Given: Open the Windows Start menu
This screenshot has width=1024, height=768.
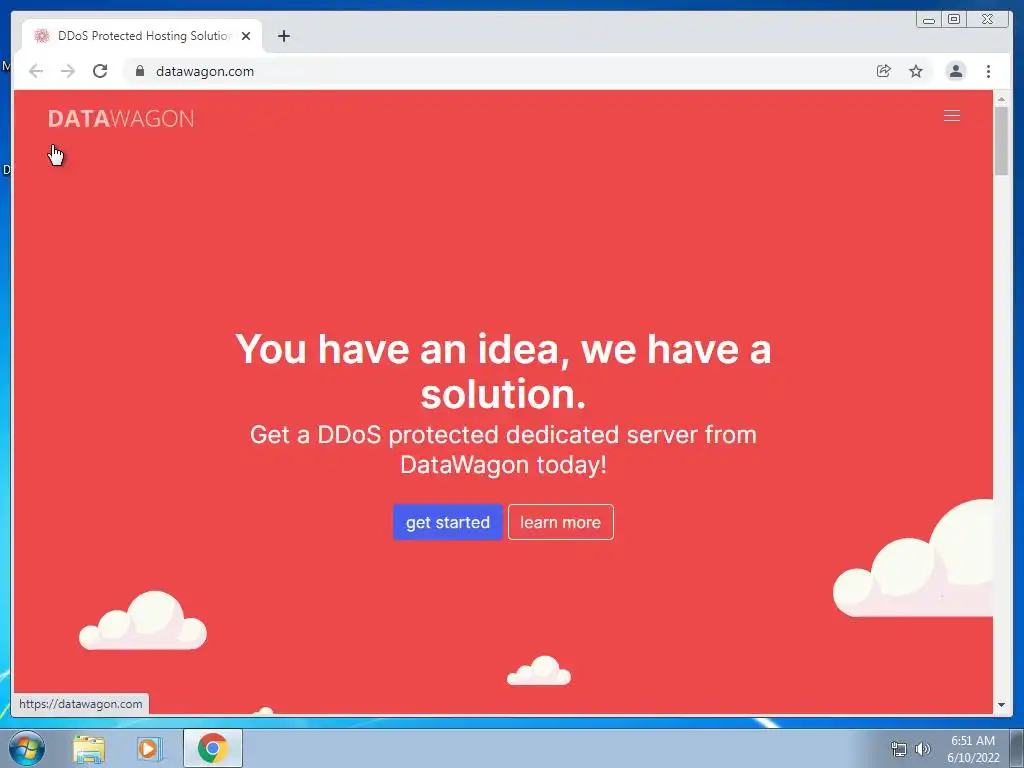Looking at the screenshot, I should [27, 748].
